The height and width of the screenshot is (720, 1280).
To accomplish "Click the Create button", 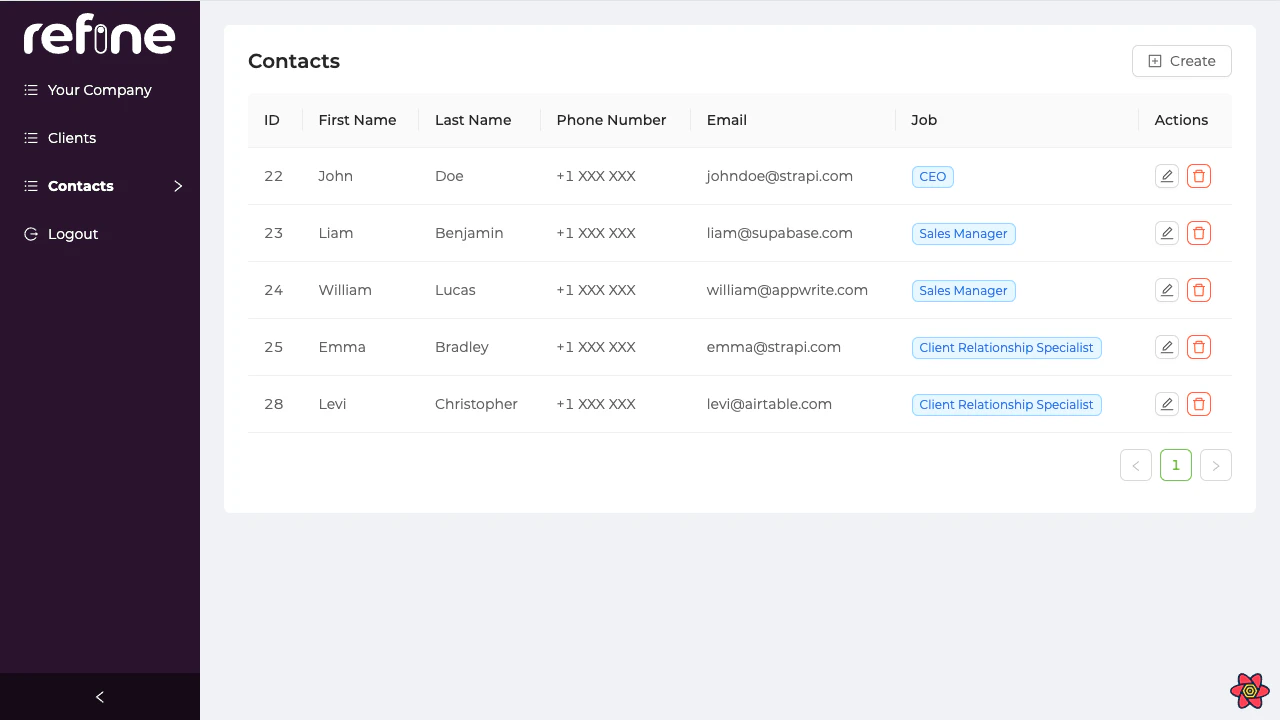I will (x=1181, y=61).
